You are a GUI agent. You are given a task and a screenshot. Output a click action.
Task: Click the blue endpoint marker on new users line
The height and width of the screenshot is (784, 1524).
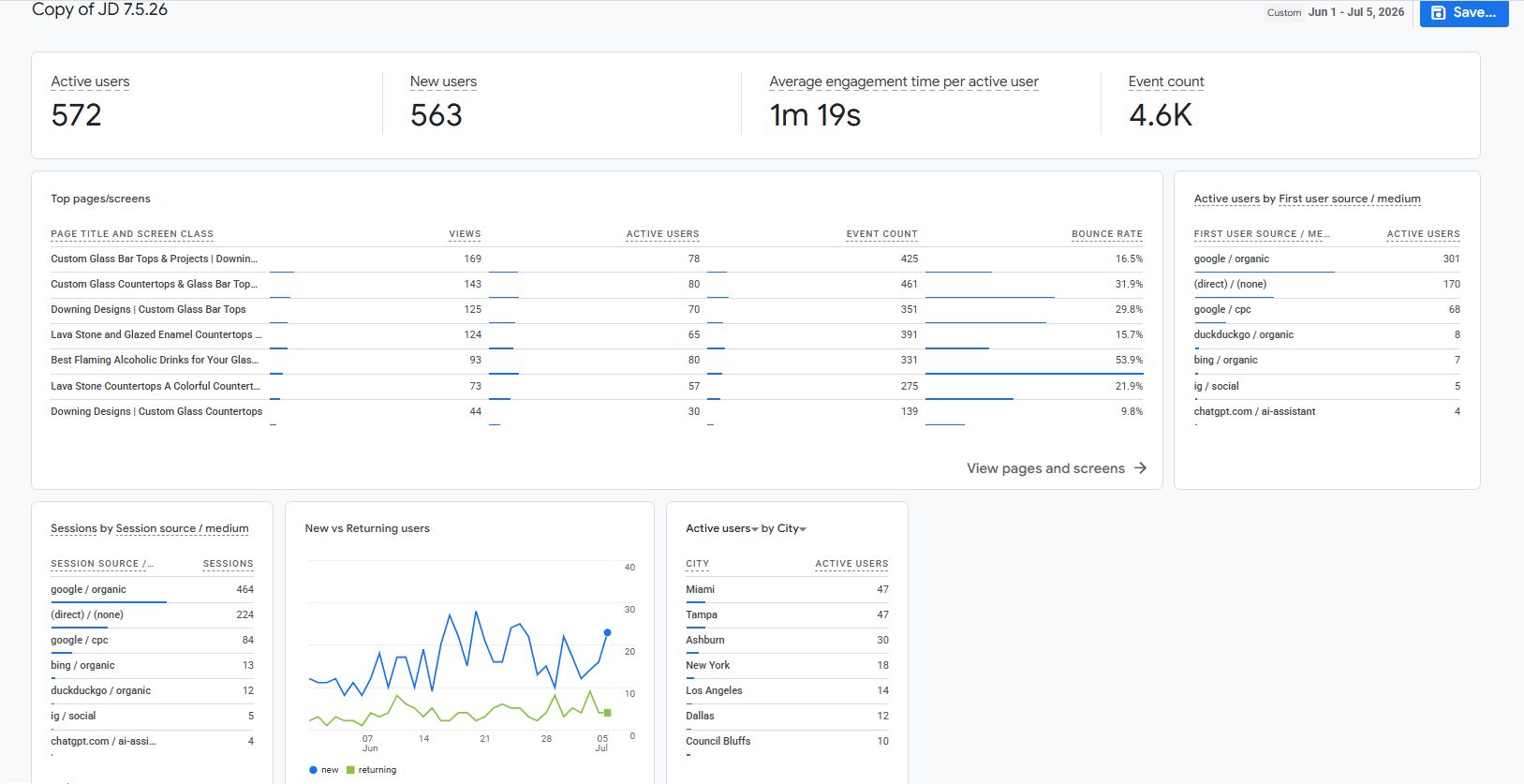pos(607,633)
